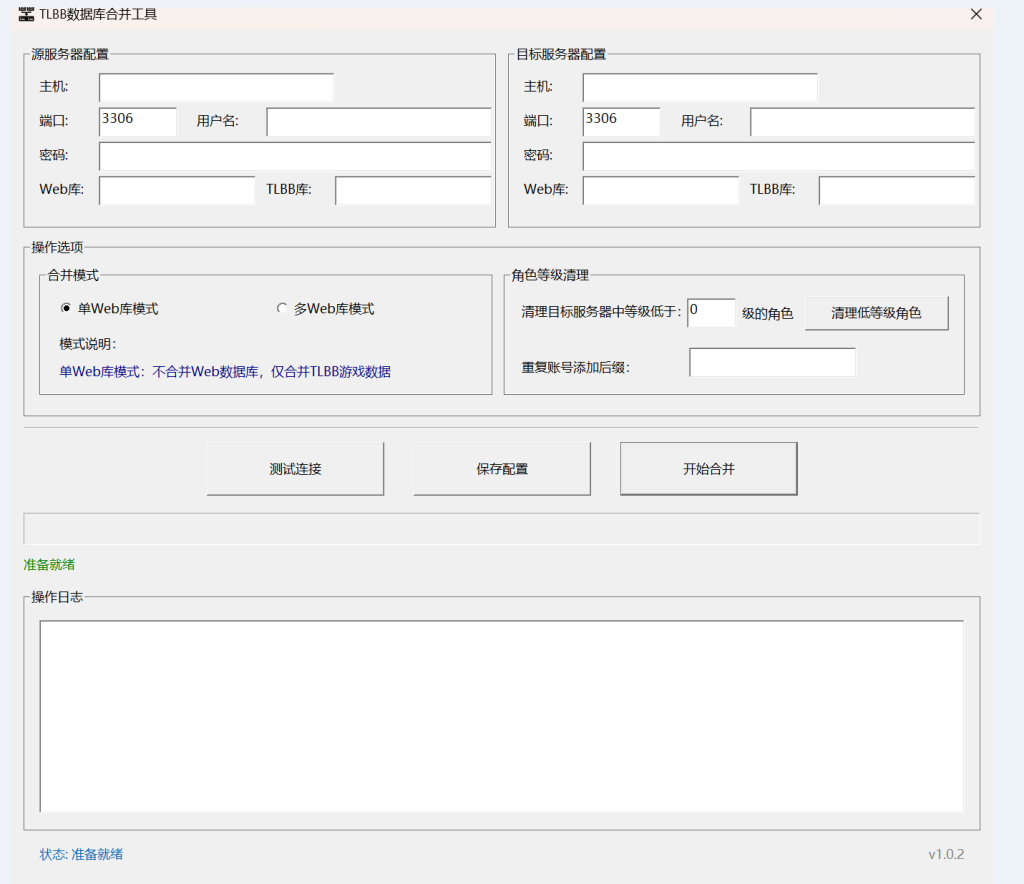
Task: Click source server 主机 input field
Action: click(x=215, y=87)
